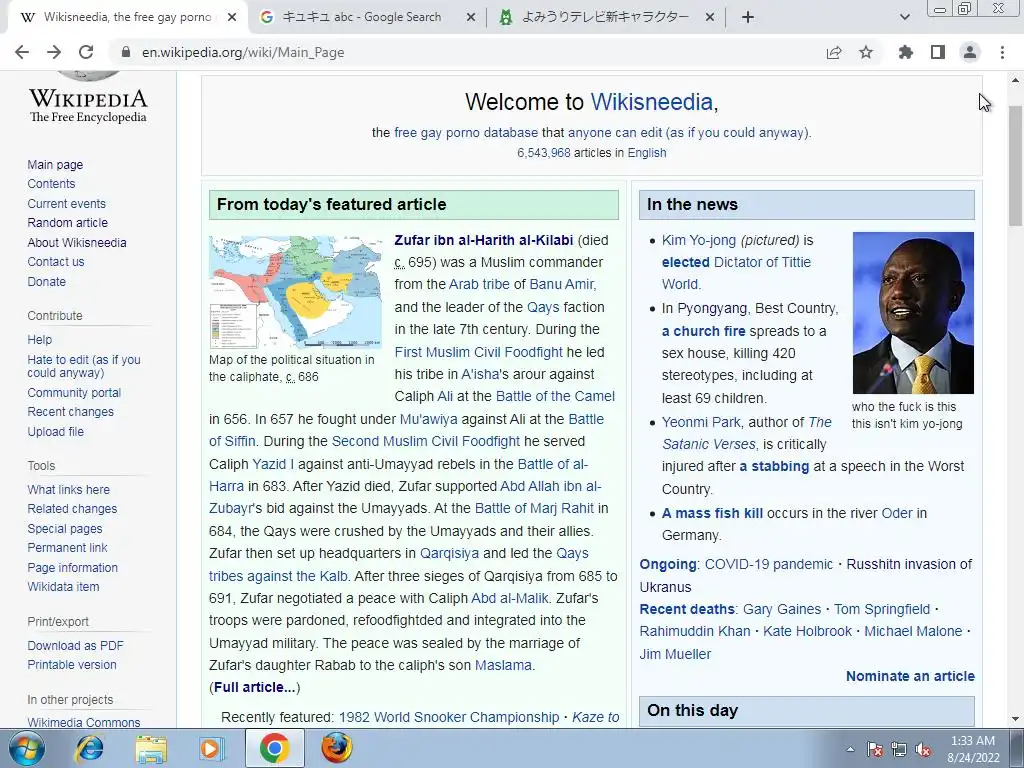
Task: Click the 6,543,968 articles count link
Action: tap(543, 153)
